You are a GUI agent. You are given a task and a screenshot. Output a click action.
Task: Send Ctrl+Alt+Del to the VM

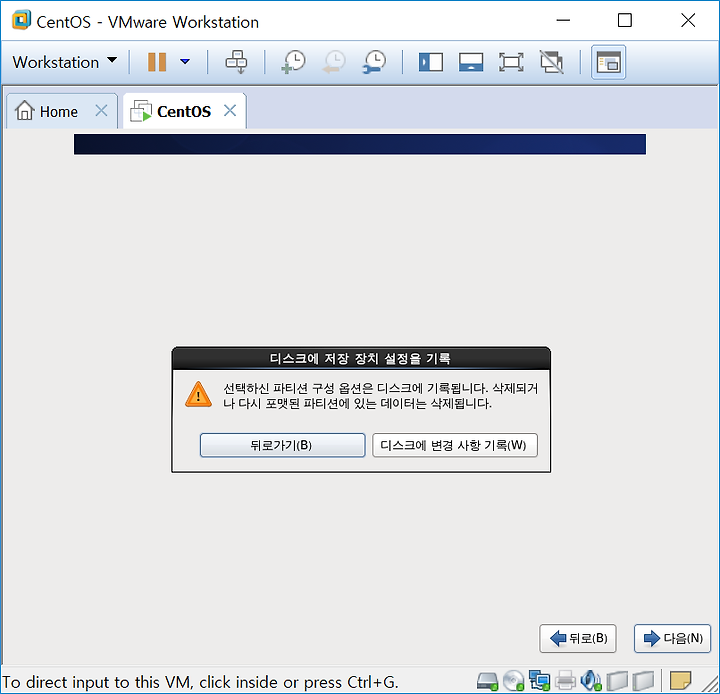[x=236, y=62]
